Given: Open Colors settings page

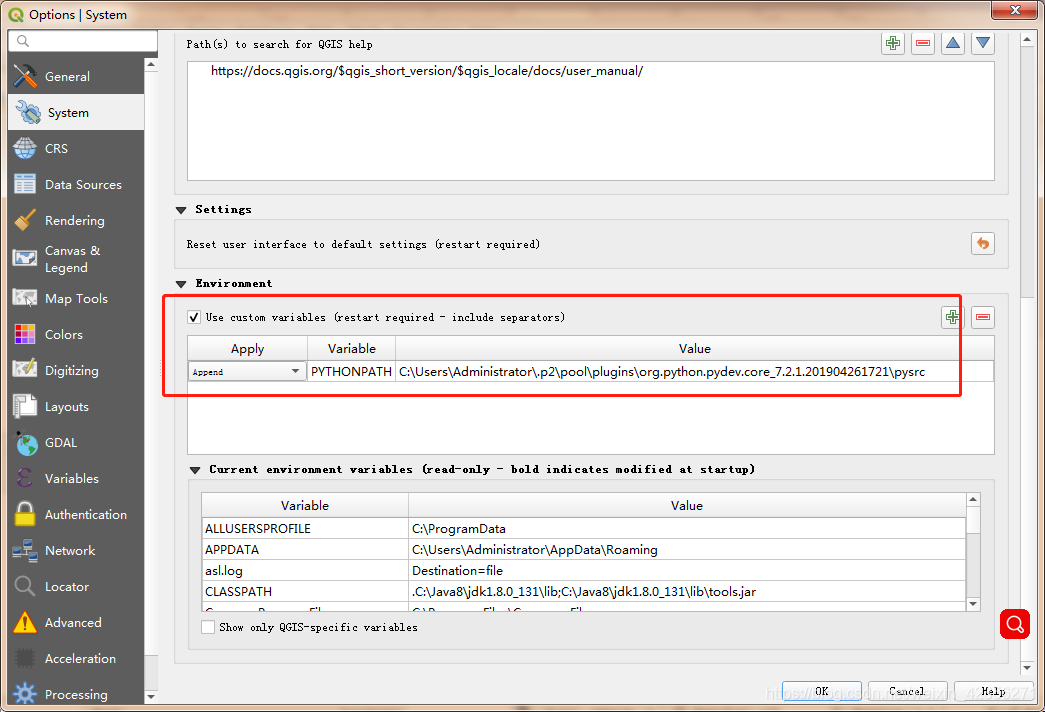Looking at the screenshot, I should (76, 335).
